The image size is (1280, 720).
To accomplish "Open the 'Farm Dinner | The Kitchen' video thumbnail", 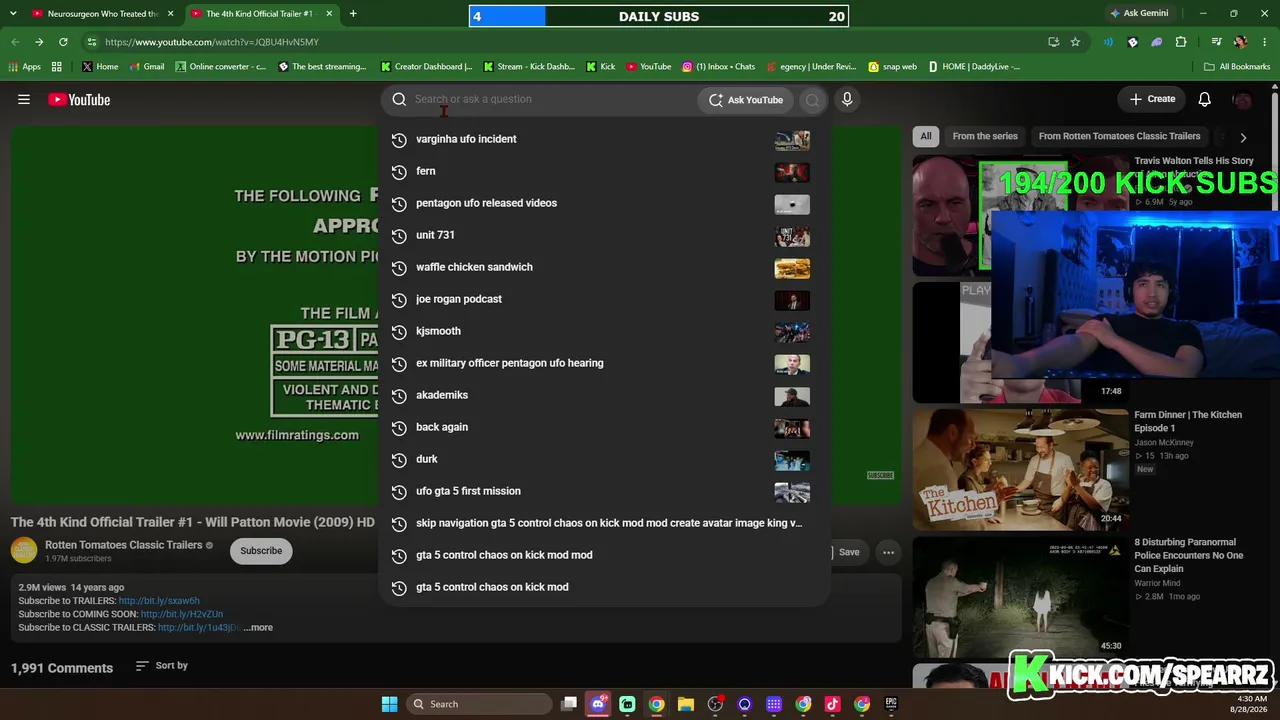I will [x=1020, y=469].
